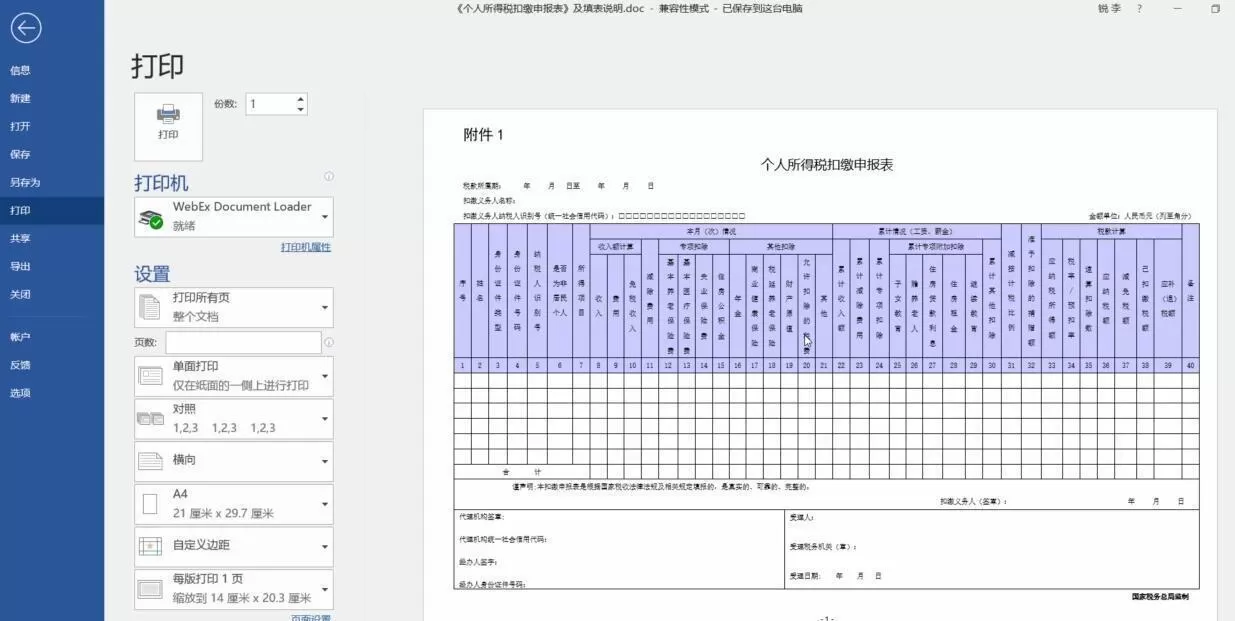Click the A4 paper size icon

tap(150, 504)
